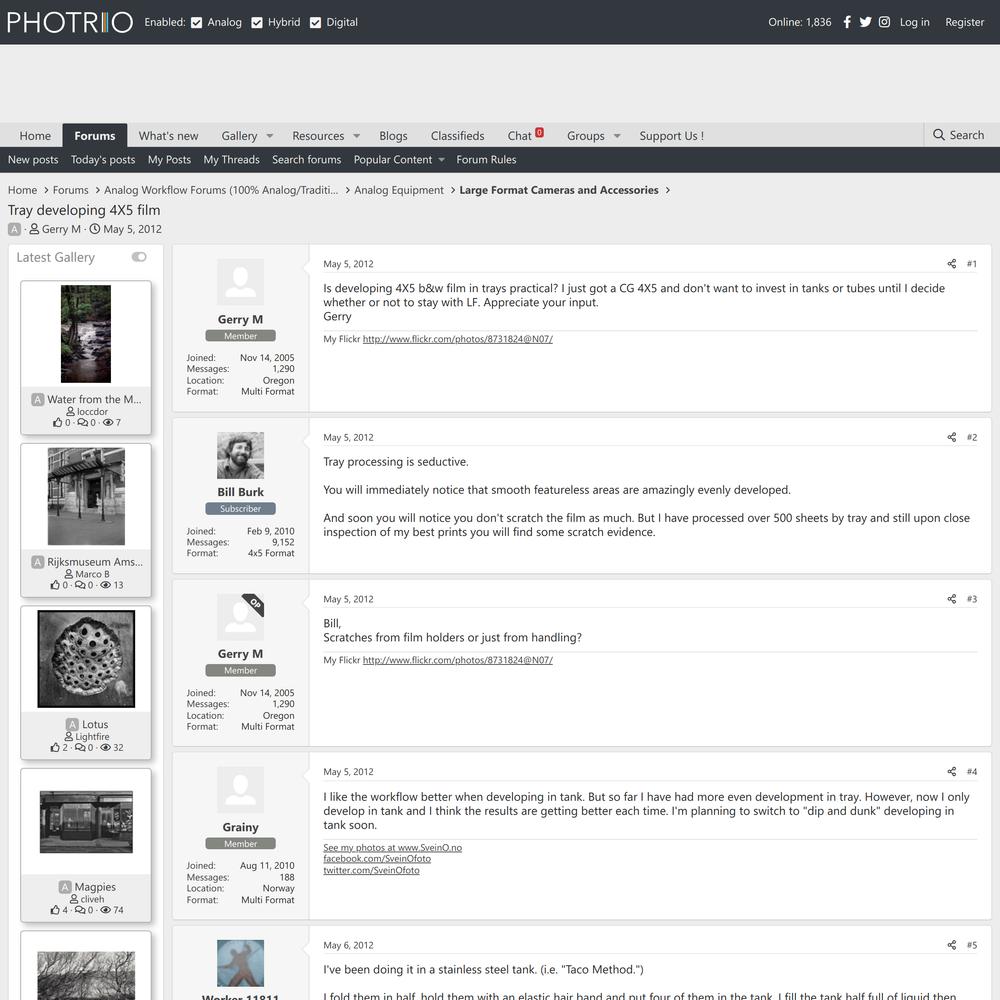Viewport: 1000px width, 1000px height.
Task: Click Bill Burk's avatar picture
Action: tap(240, 456)
